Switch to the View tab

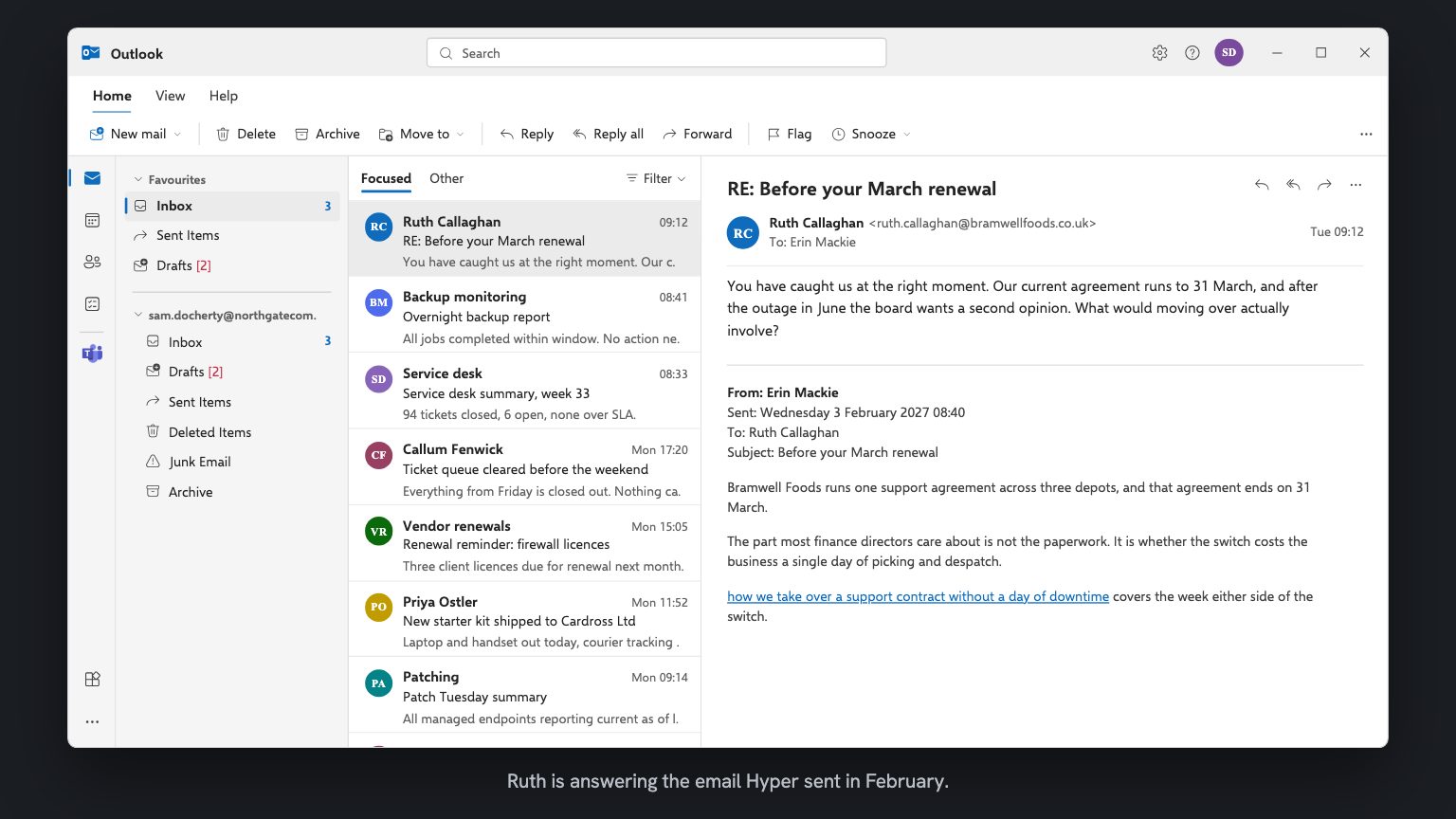pos(171,96)
